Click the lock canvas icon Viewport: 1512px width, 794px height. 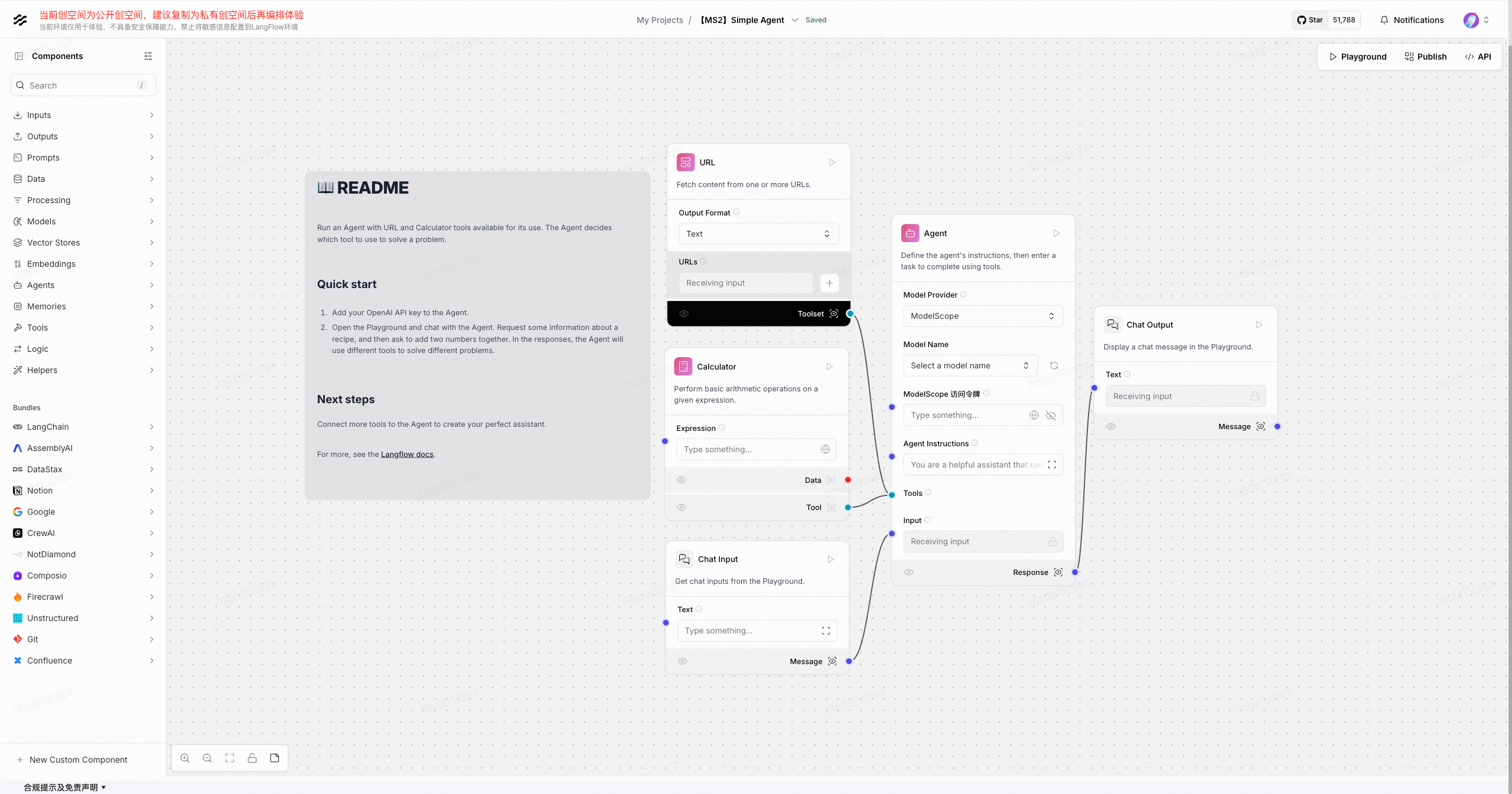coord(252,758)
